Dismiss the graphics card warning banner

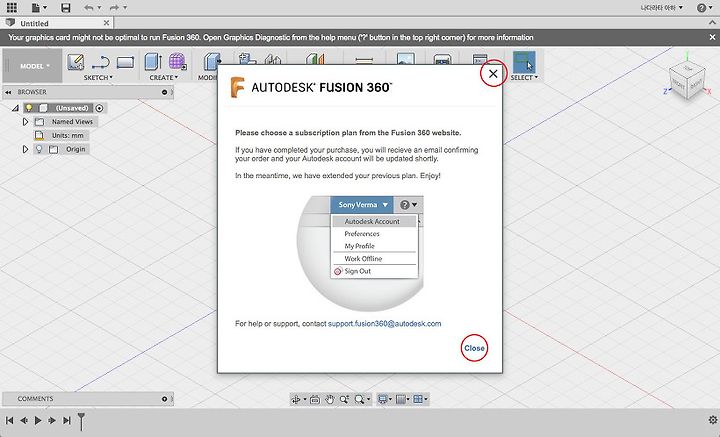click(713, 37)
